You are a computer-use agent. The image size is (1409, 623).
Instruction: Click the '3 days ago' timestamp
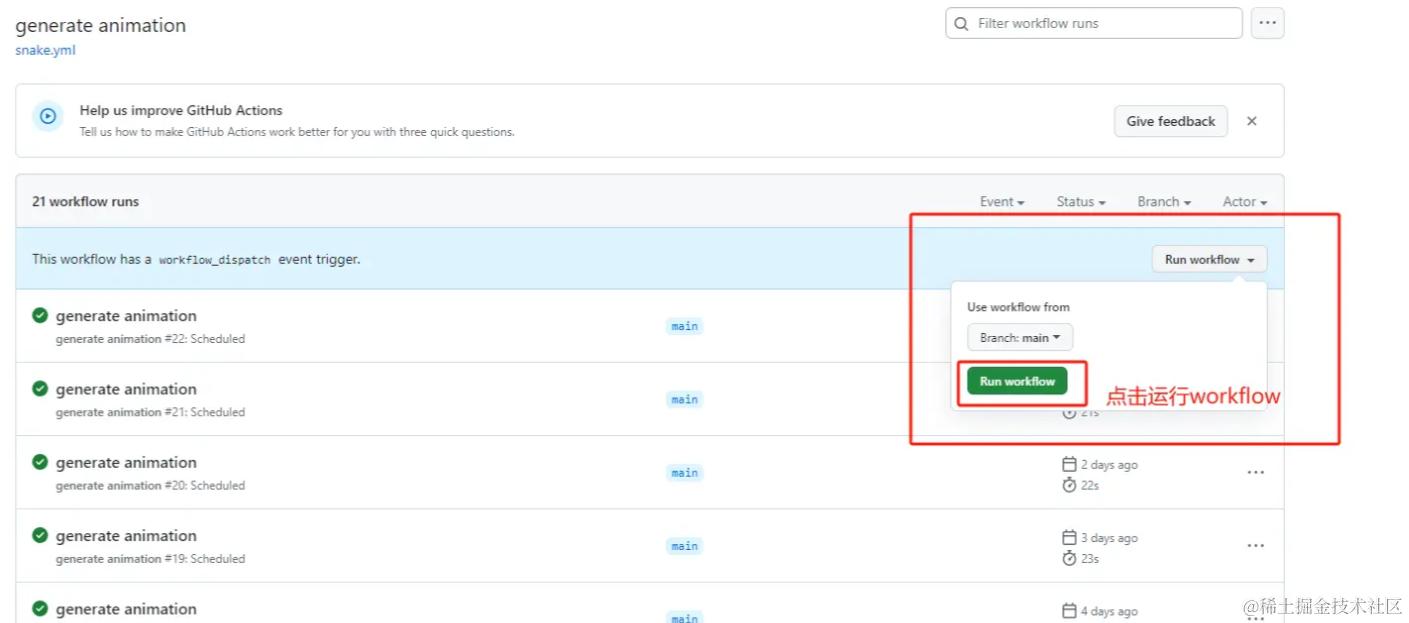tap(1109, 538)
